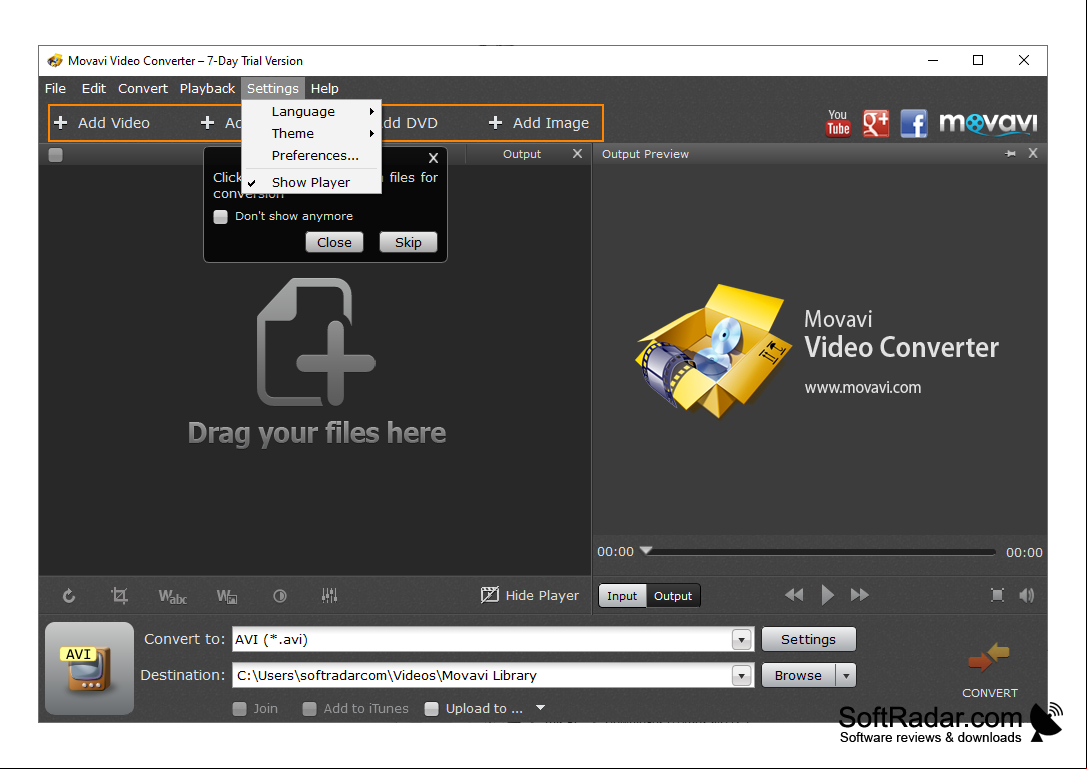This screenshot has width=1087, height=769.
Task: Close the Settings menu via its title
Action: [x=272, y=89]
